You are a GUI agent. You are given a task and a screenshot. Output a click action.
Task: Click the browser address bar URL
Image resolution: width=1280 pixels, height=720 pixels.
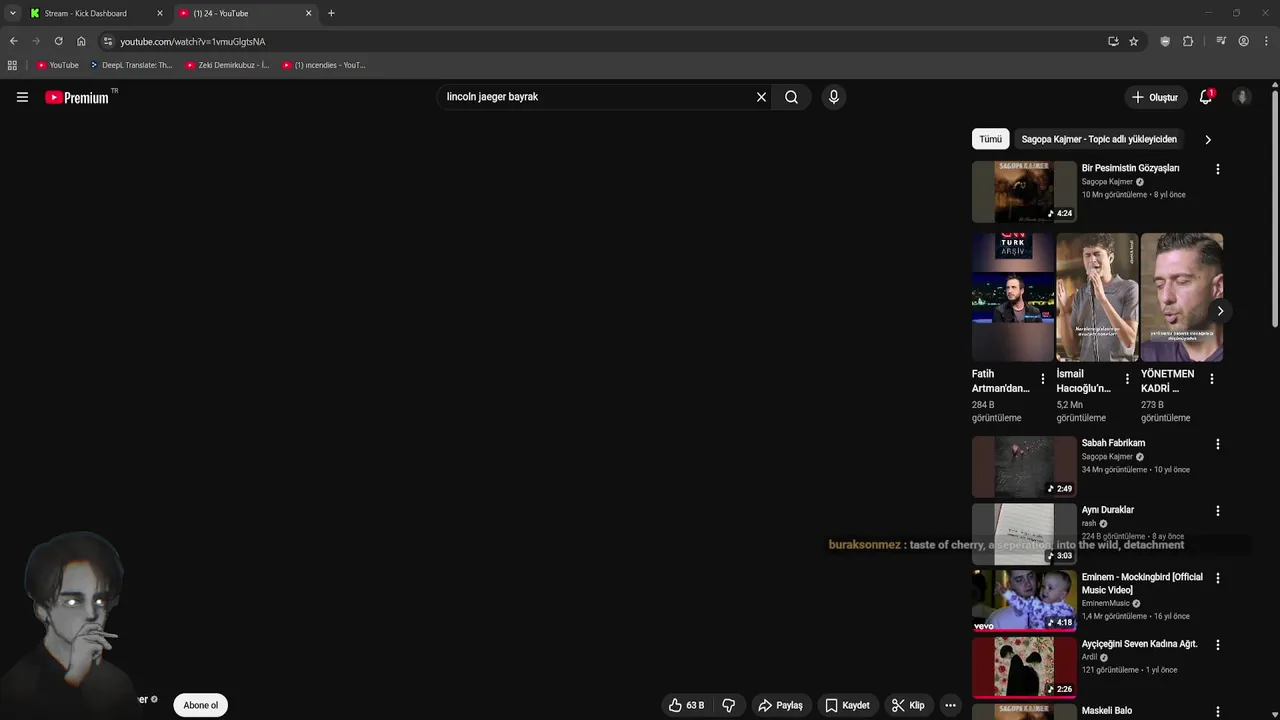[193, 42]
